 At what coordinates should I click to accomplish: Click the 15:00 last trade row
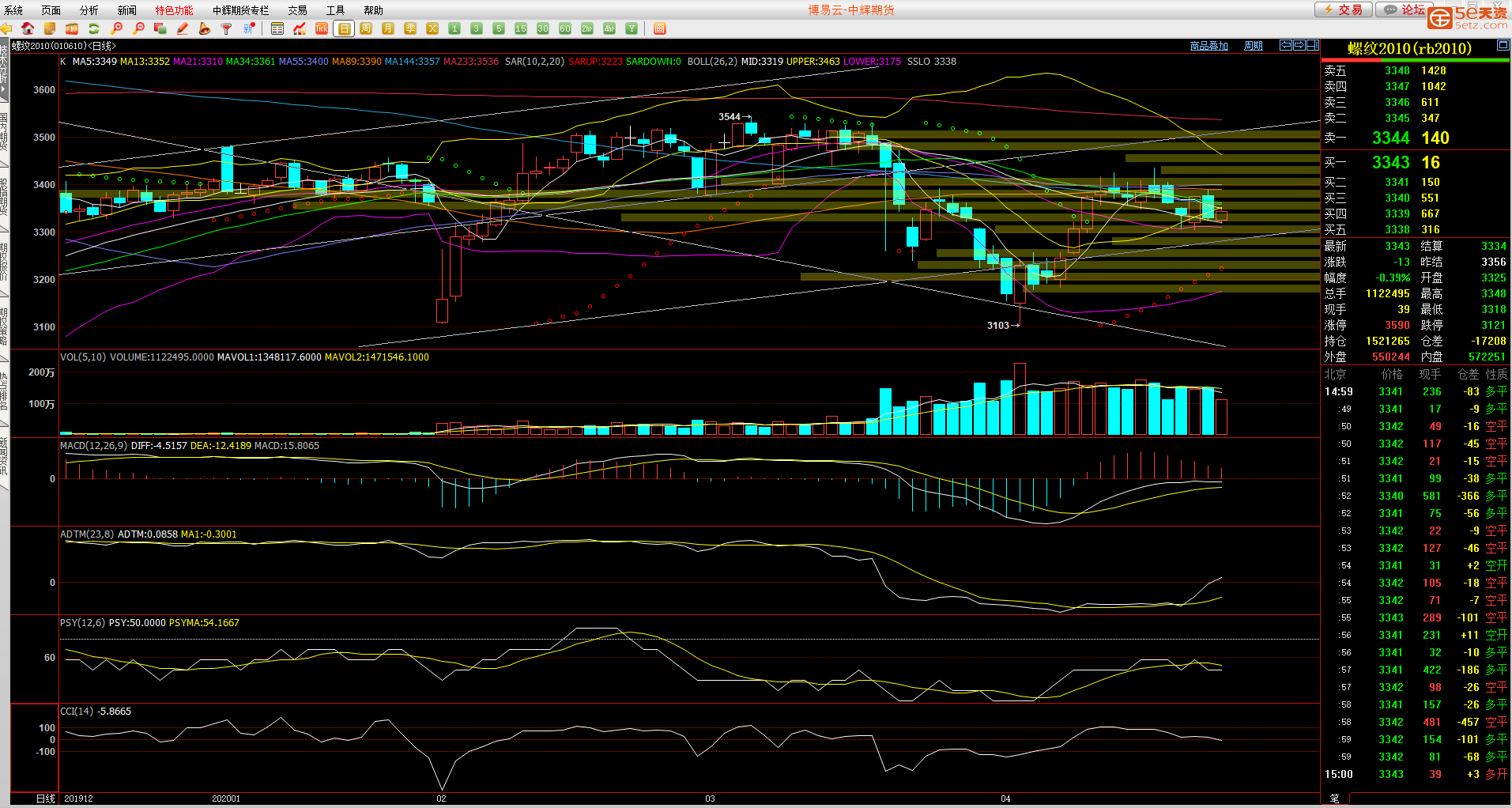[x=1415, y=775]
